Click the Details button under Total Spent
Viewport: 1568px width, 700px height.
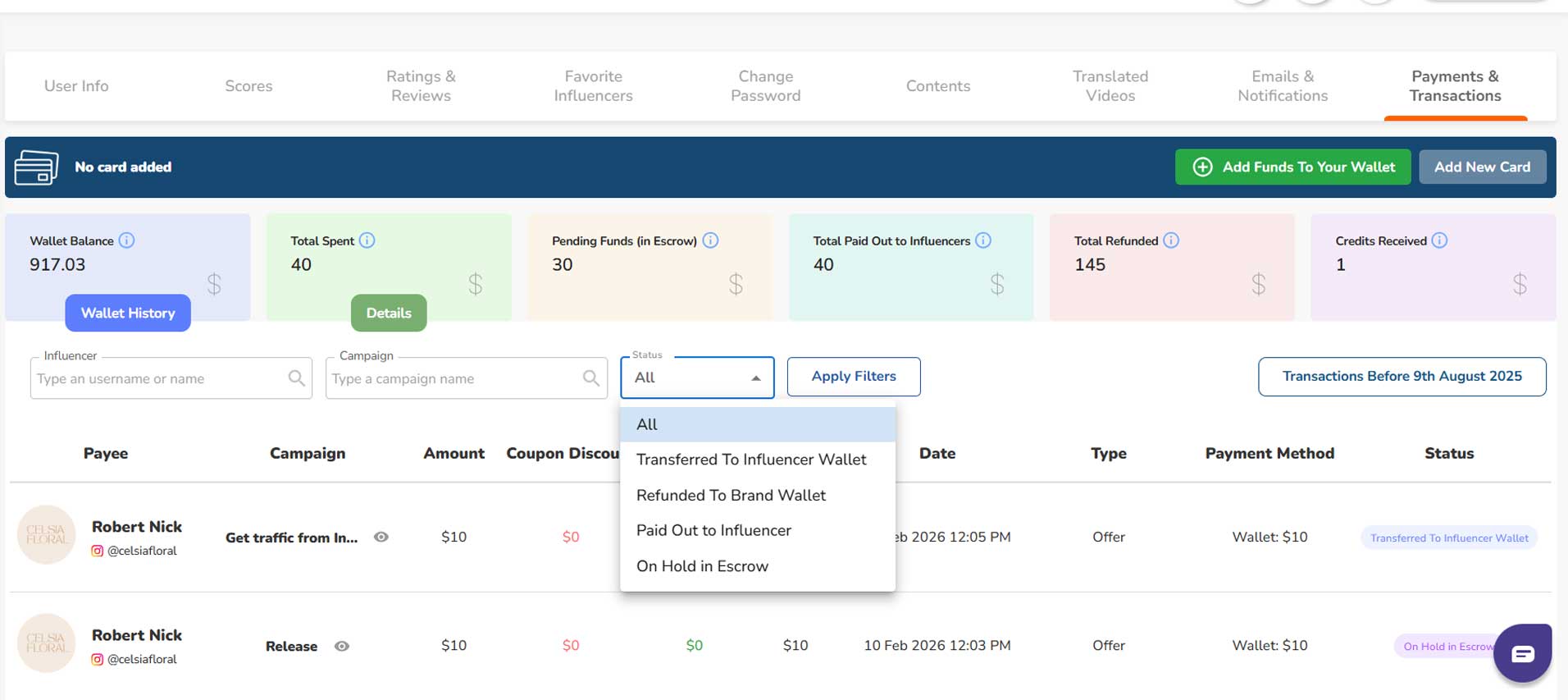pyautogui.click(x=389, y=313)
